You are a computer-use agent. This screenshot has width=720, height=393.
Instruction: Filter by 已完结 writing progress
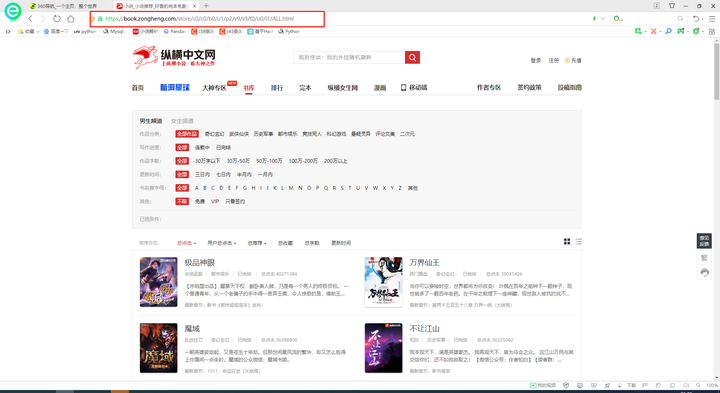[223, 147]
